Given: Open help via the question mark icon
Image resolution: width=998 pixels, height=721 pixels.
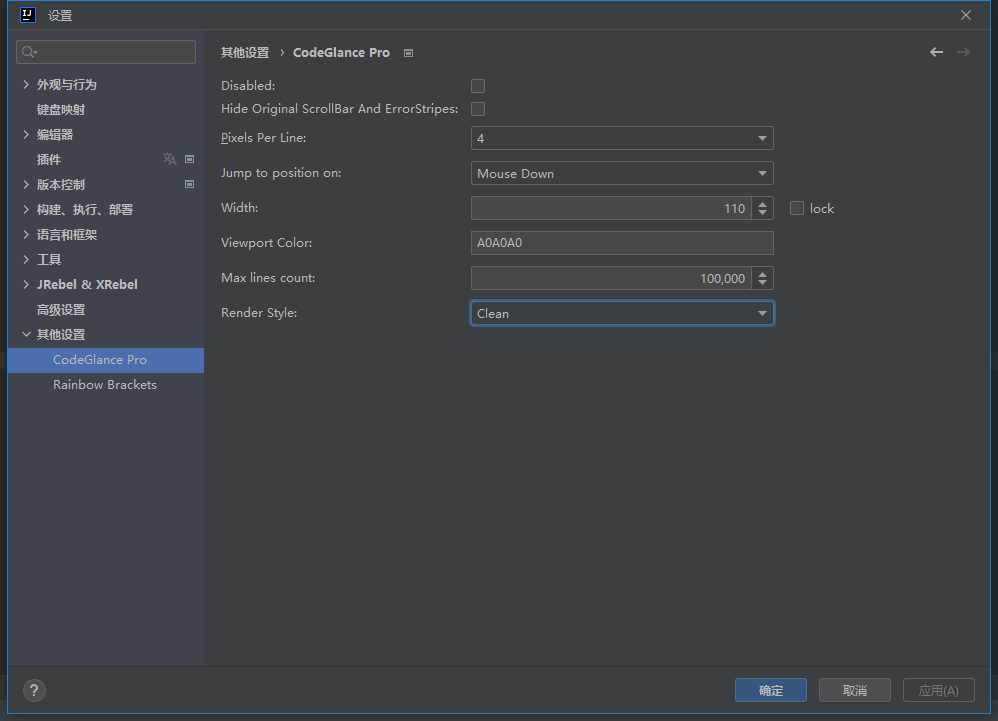Looking at the screenshot, I should [33, 690].
